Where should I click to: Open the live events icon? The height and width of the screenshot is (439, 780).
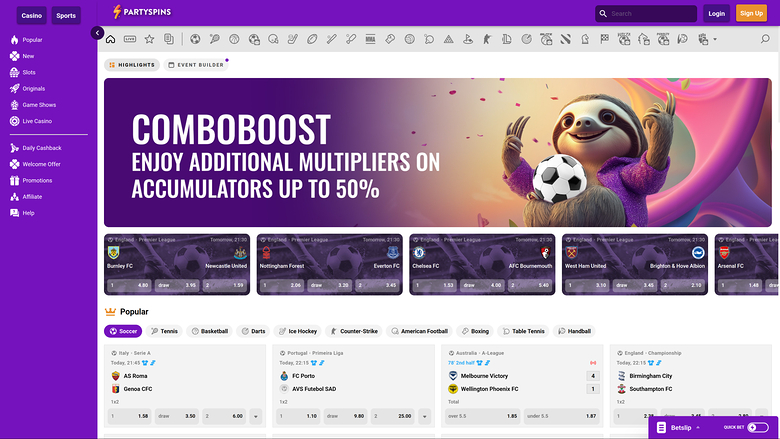tap(130, 40)
